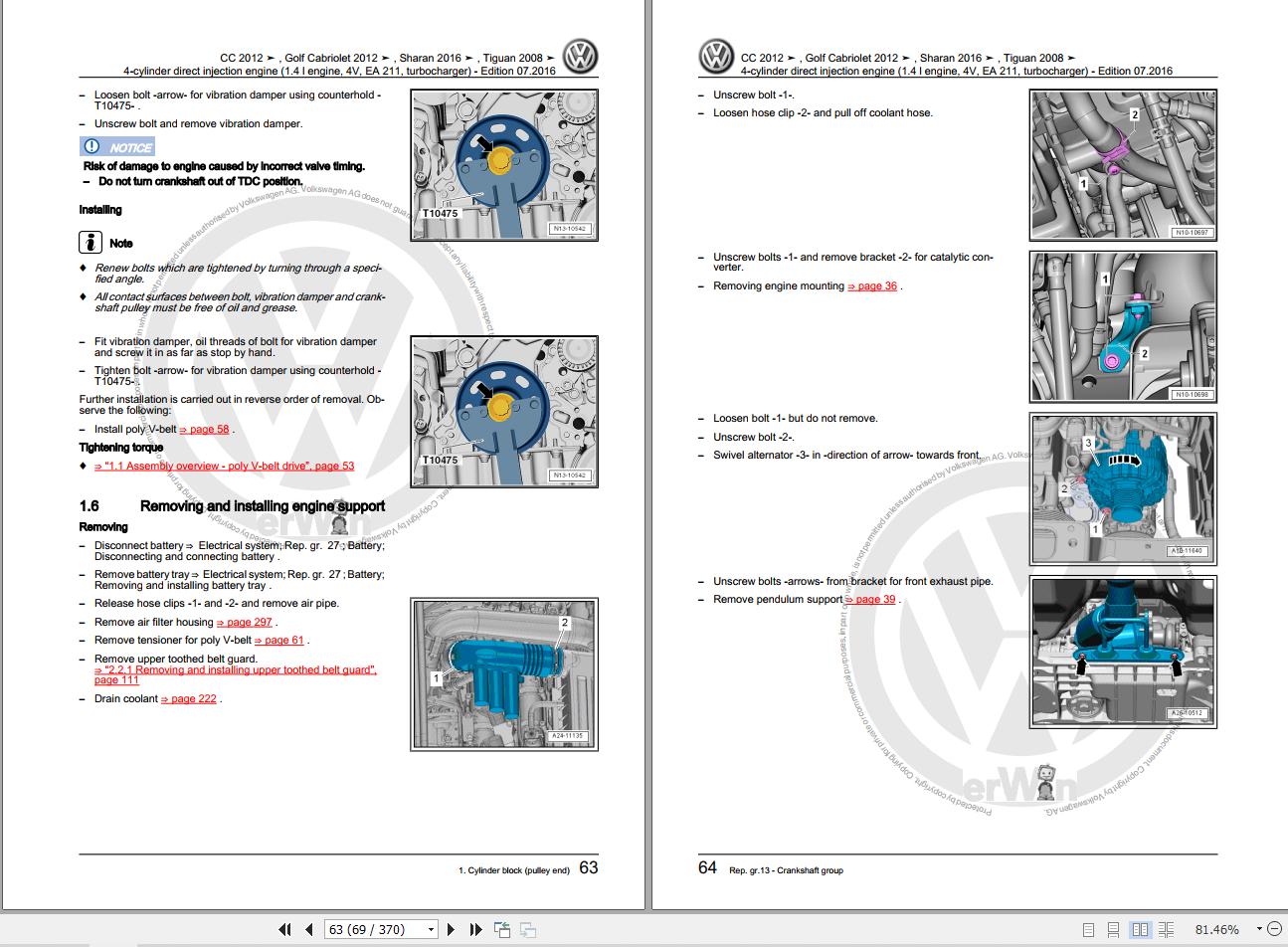Go to previous page
This screenshot has height=947, width=1288.
coord(309,929)
